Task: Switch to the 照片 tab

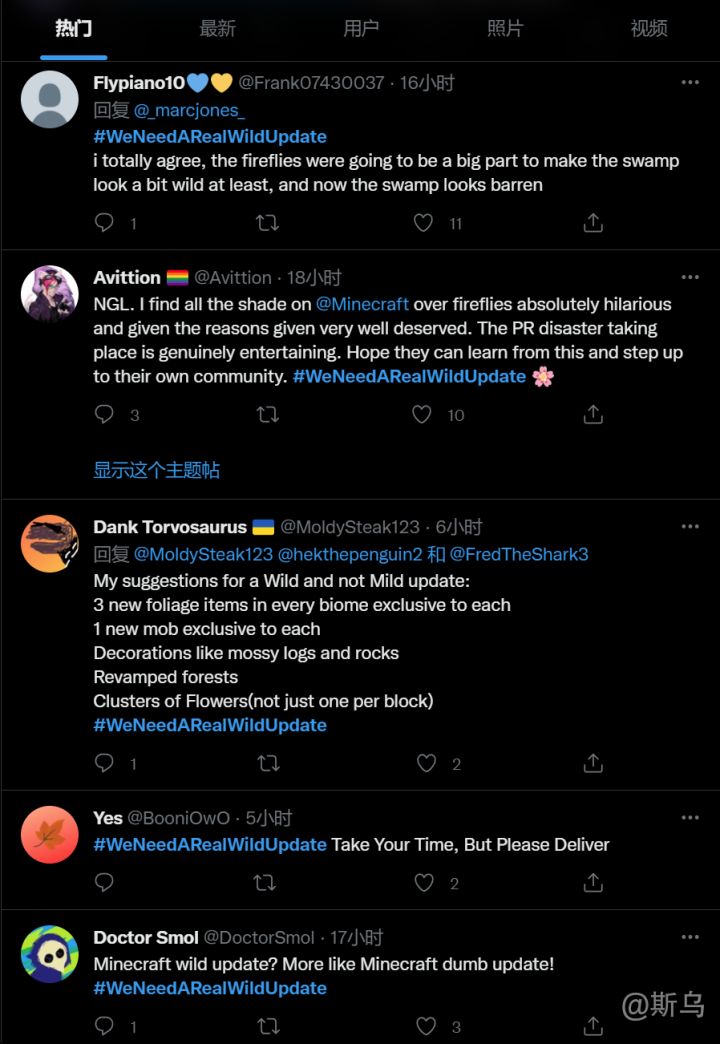Action: click(x=505, y=29)
